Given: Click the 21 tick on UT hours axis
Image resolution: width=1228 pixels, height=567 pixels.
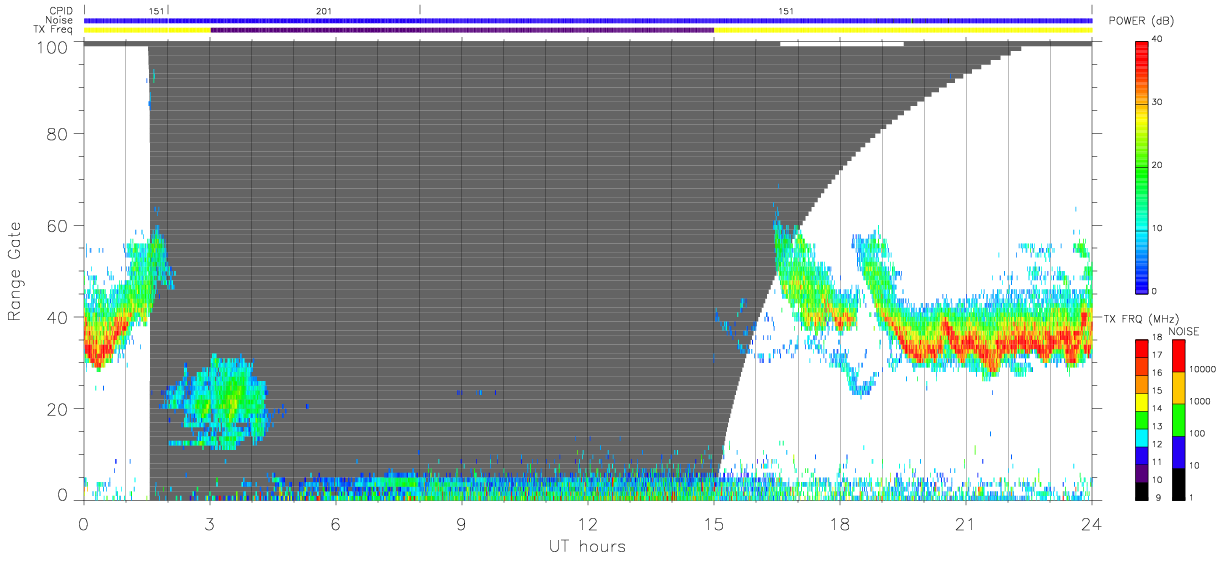Looking at the screenshot, I should 966,524.
